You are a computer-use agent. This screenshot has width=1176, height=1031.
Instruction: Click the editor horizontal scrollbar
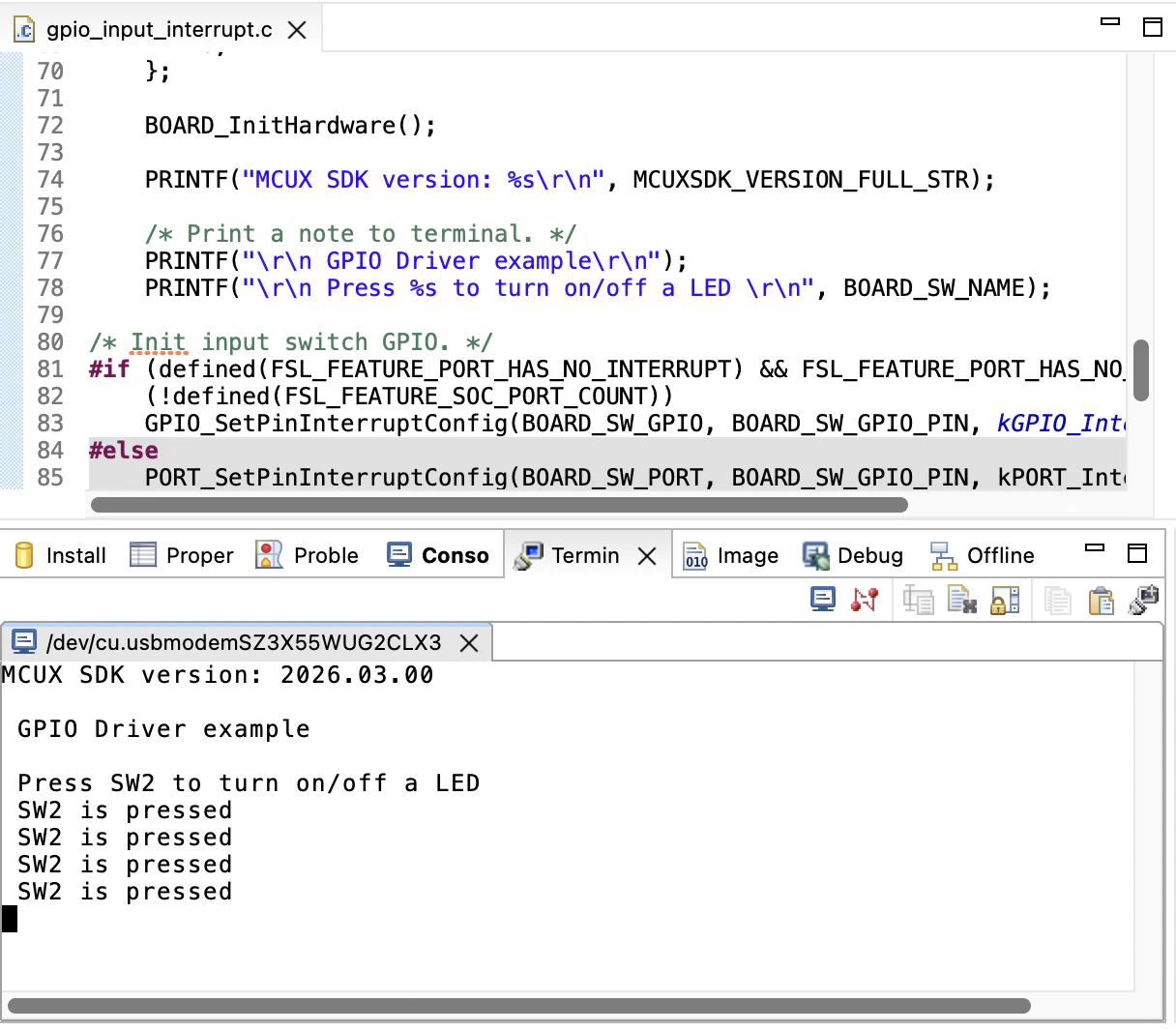pyautogui.click(x=499, y=505)
